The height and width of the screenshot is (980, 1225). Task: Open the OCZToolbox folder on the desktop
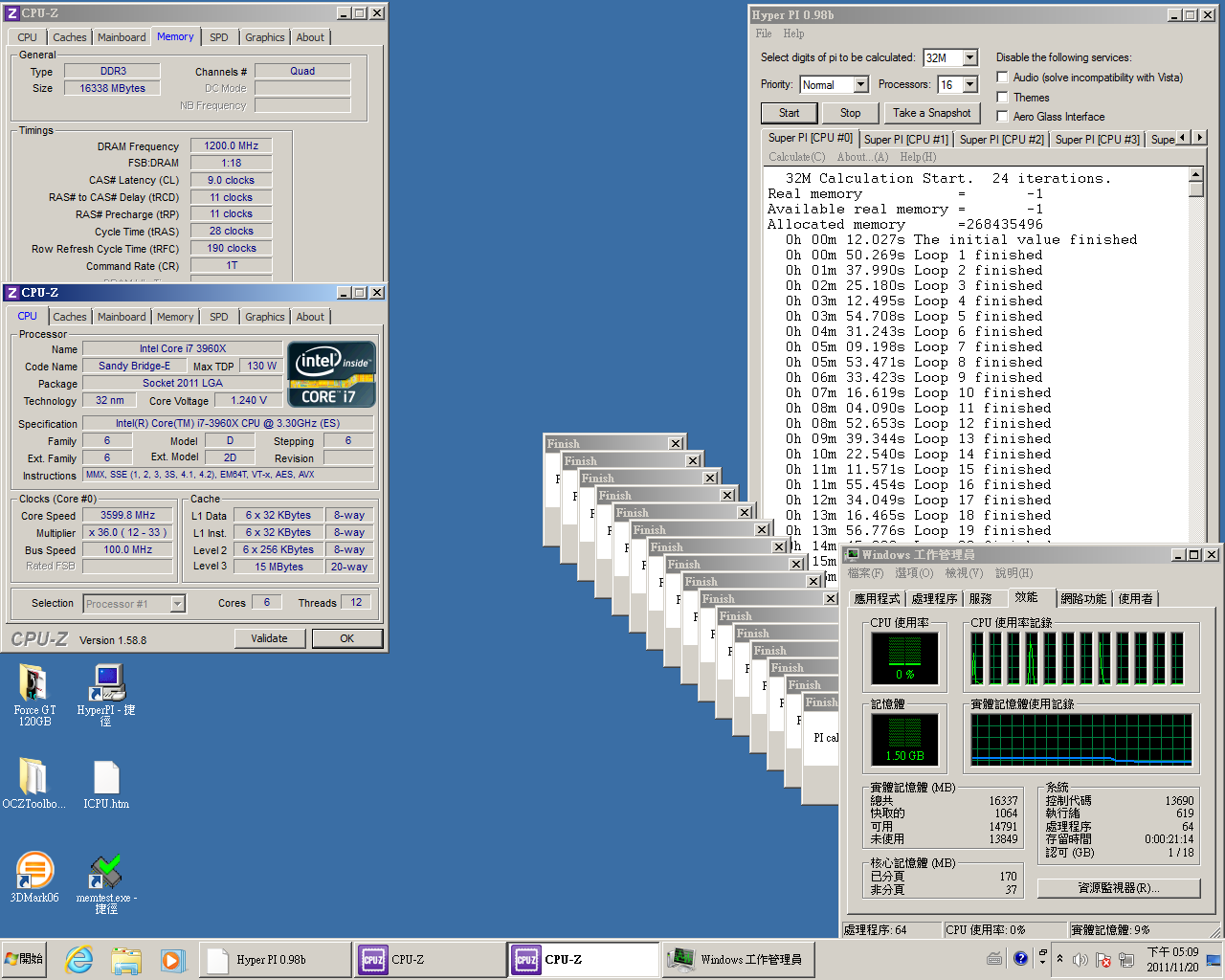coord(33,783)
